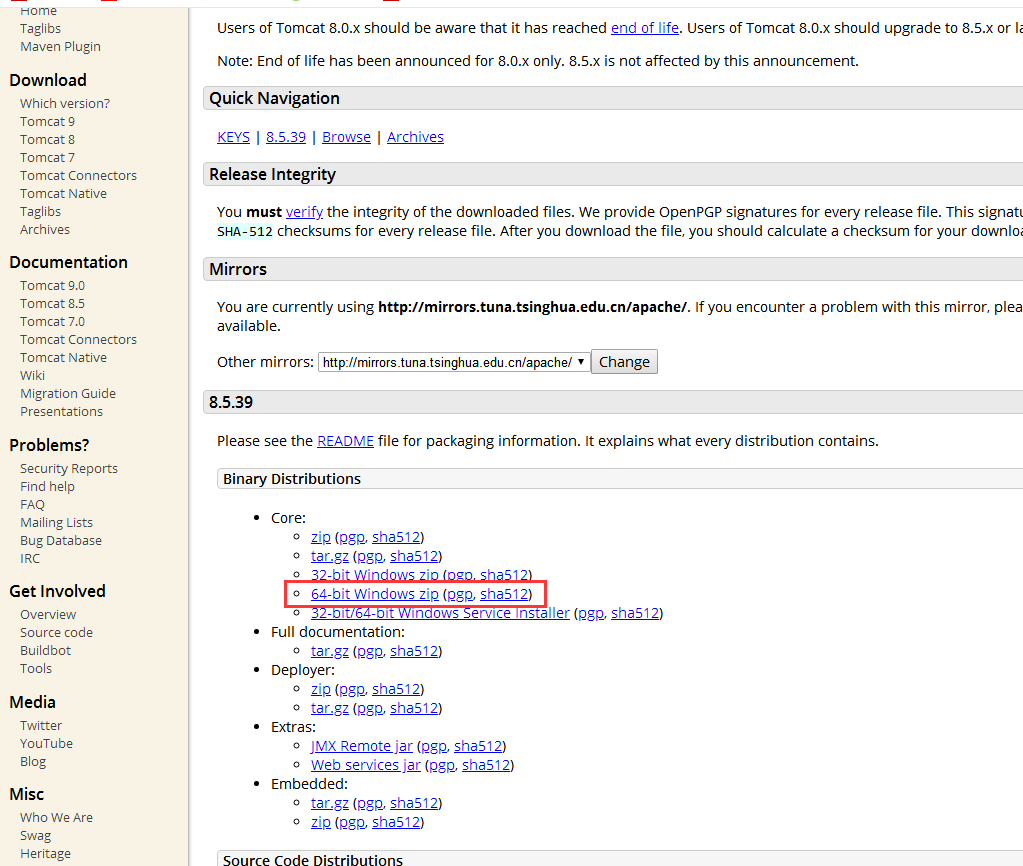Image resolution: width=1023 pixels, height=866 pixels.
Task: Open pgp for Web services jar
Action: point(442,765)
